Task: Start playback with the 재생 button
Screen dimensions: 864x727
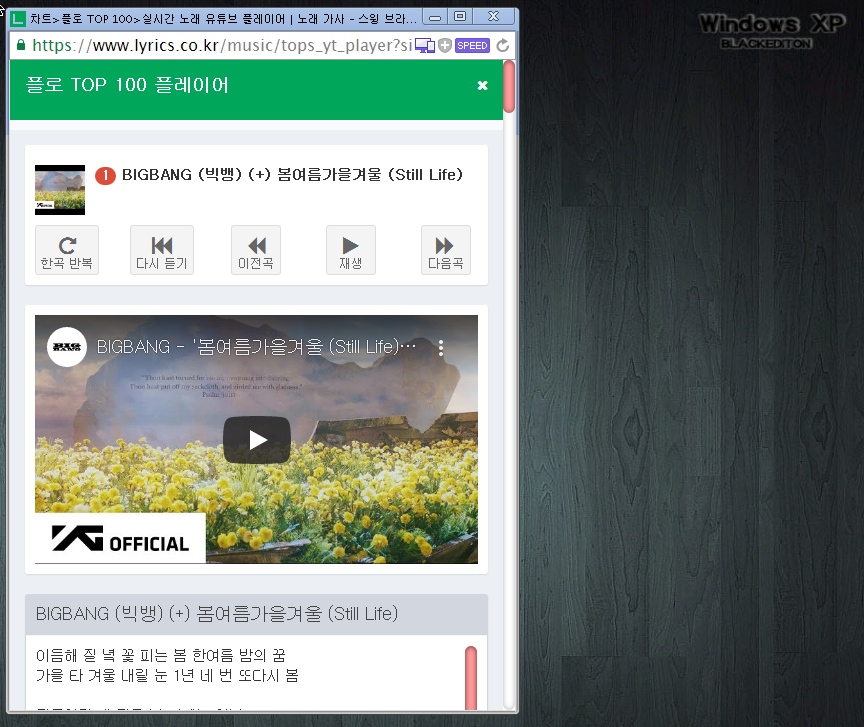Action: tap(350, 250)
